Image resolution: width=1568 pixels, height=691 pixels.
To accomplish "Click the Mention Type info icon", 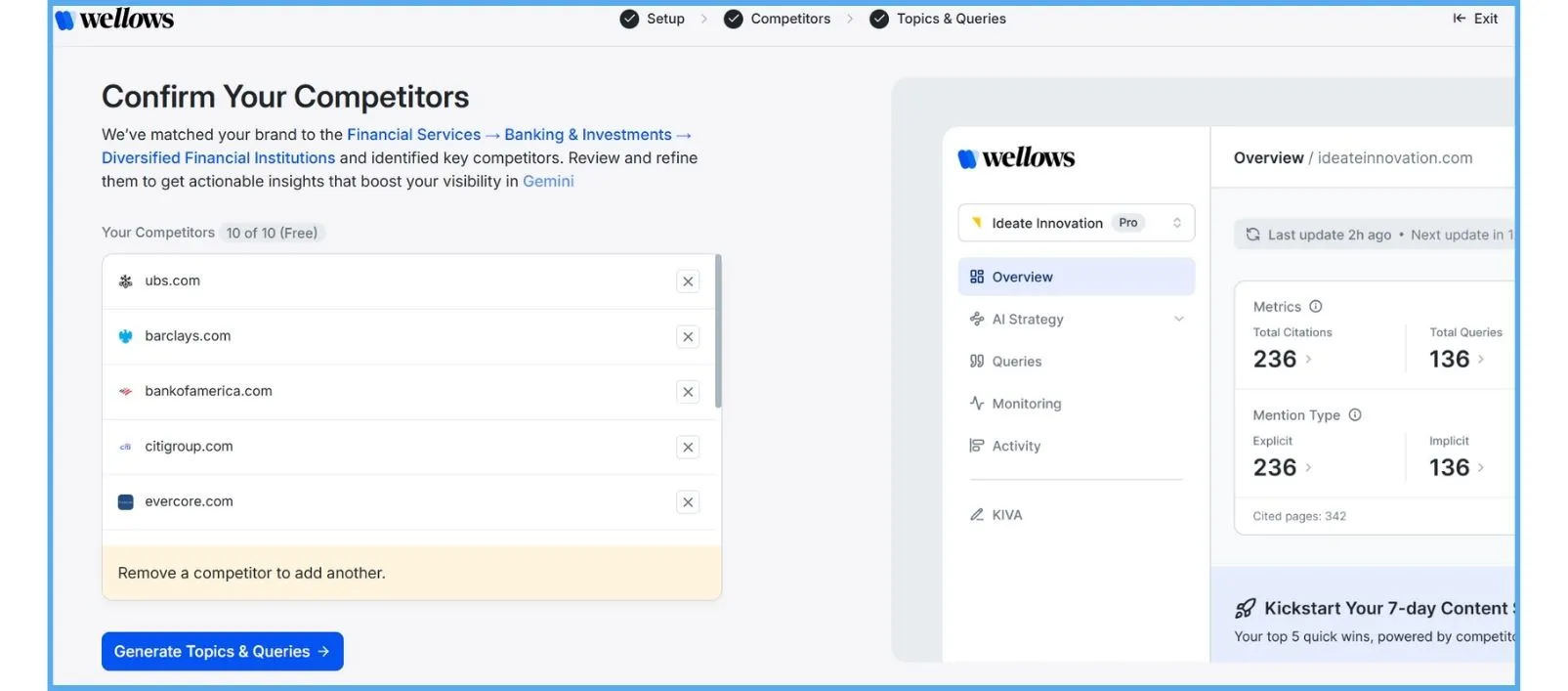I will tap(1355, 414).
